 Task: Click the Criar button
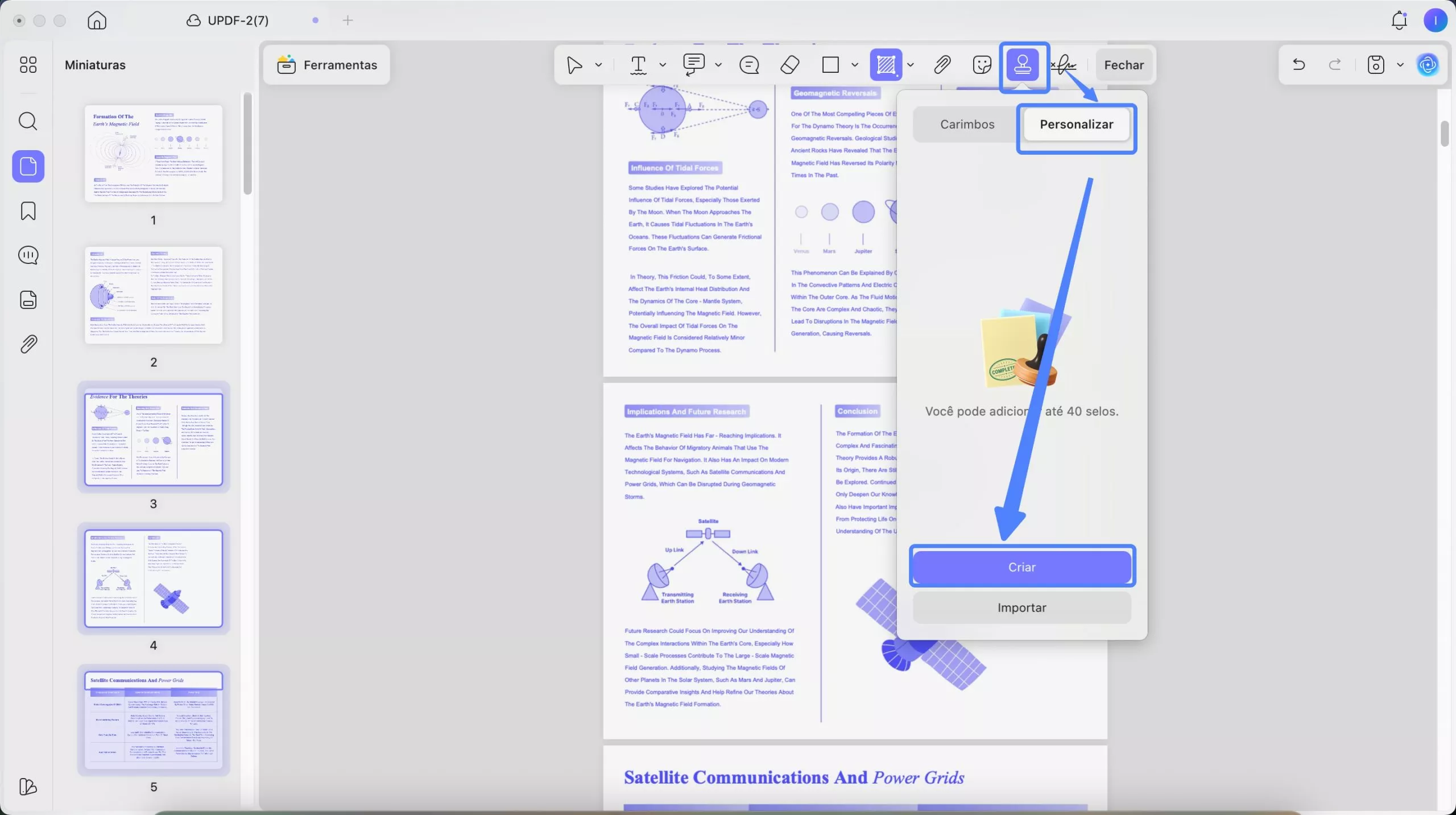click(x=1021, y=567)
